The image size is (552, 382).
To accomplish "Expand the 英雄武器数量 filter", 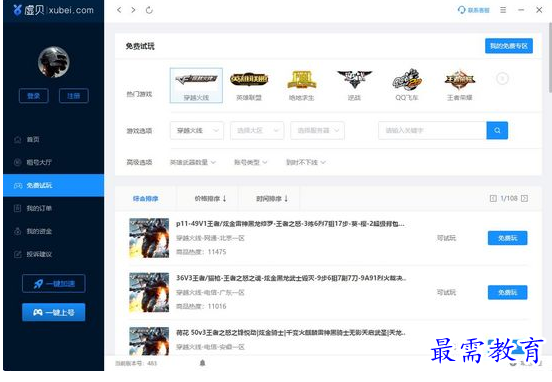I will 193,162.
